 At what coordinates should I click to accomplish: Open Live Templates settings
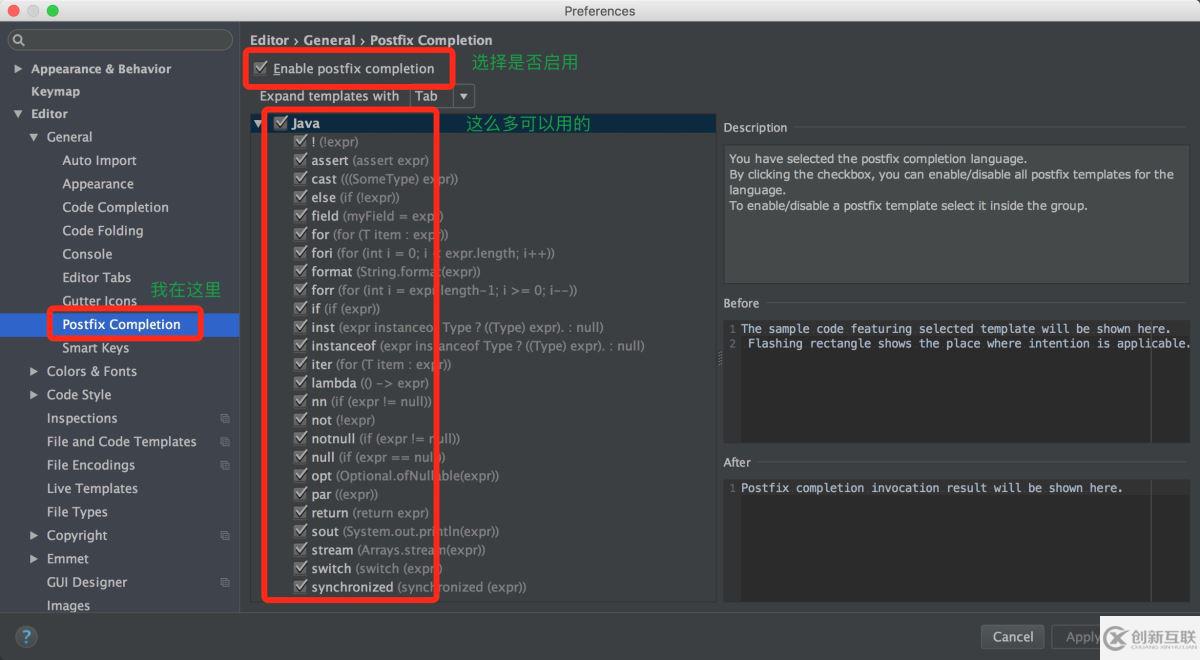92,489
